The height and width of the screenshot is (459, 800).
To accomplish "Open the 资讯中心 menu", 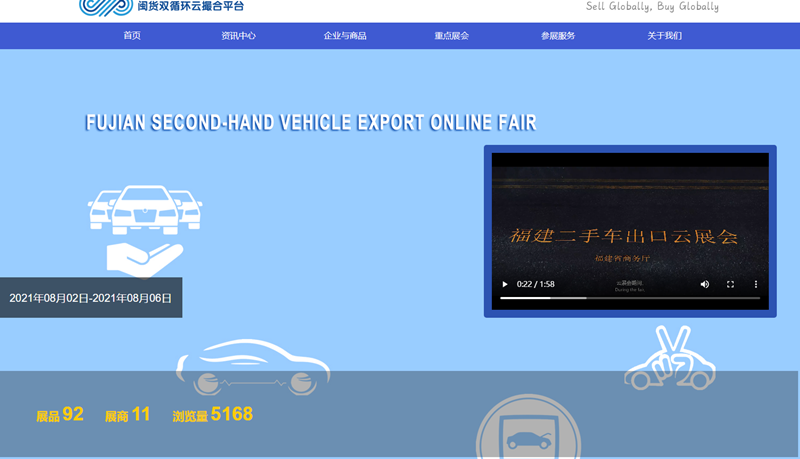I will point(238,36).
